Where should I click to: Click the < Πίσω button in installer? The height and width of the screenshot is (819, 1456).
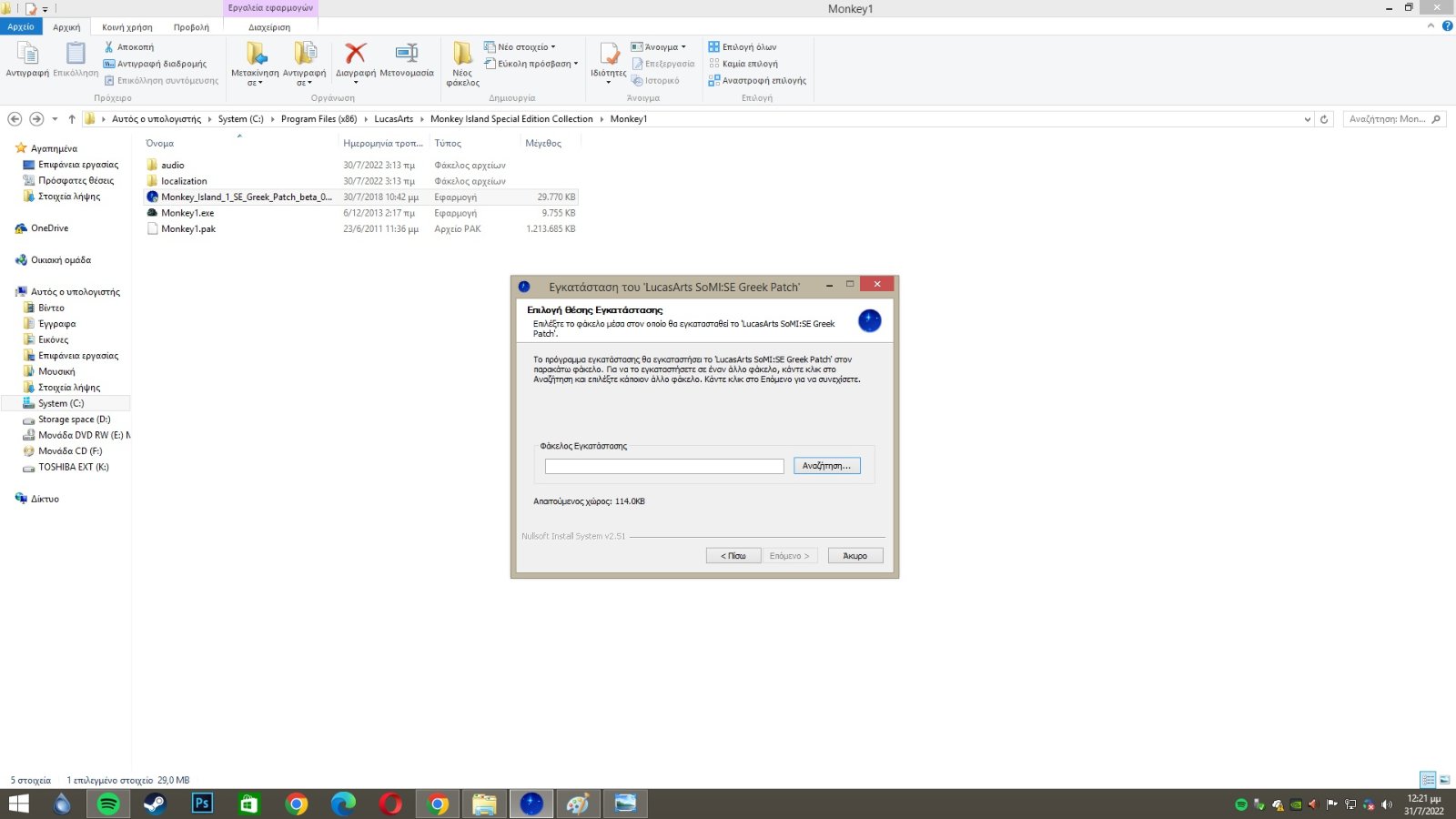[x=733, y=555]
